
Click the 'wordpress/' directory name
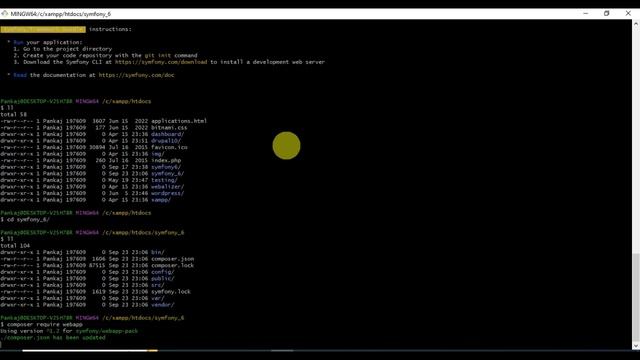click(x=167, y=193)
